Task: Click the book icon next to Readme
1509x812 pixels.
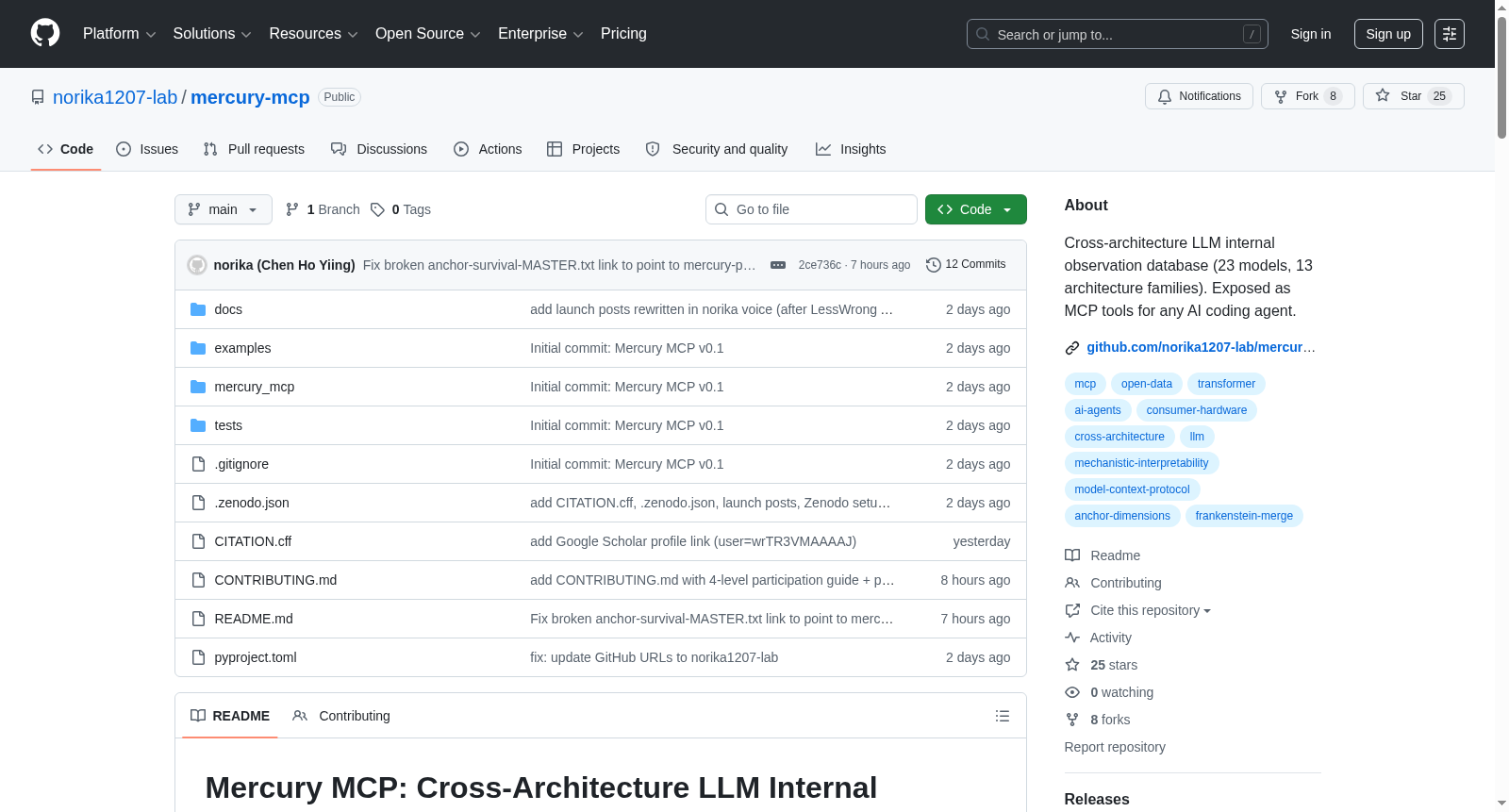Action: 1072,555
